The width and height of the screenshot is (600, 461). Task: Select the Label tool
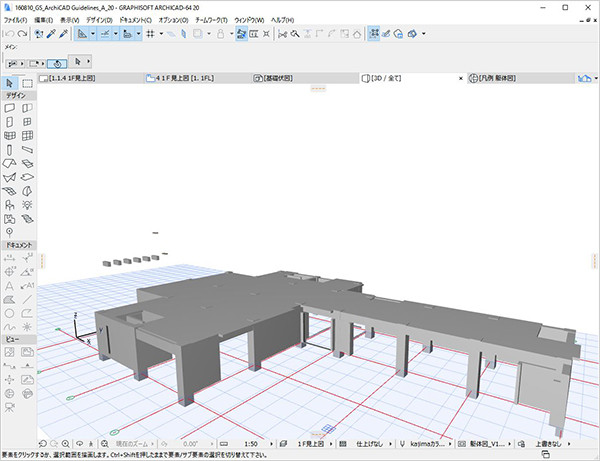tap(27, 286)
